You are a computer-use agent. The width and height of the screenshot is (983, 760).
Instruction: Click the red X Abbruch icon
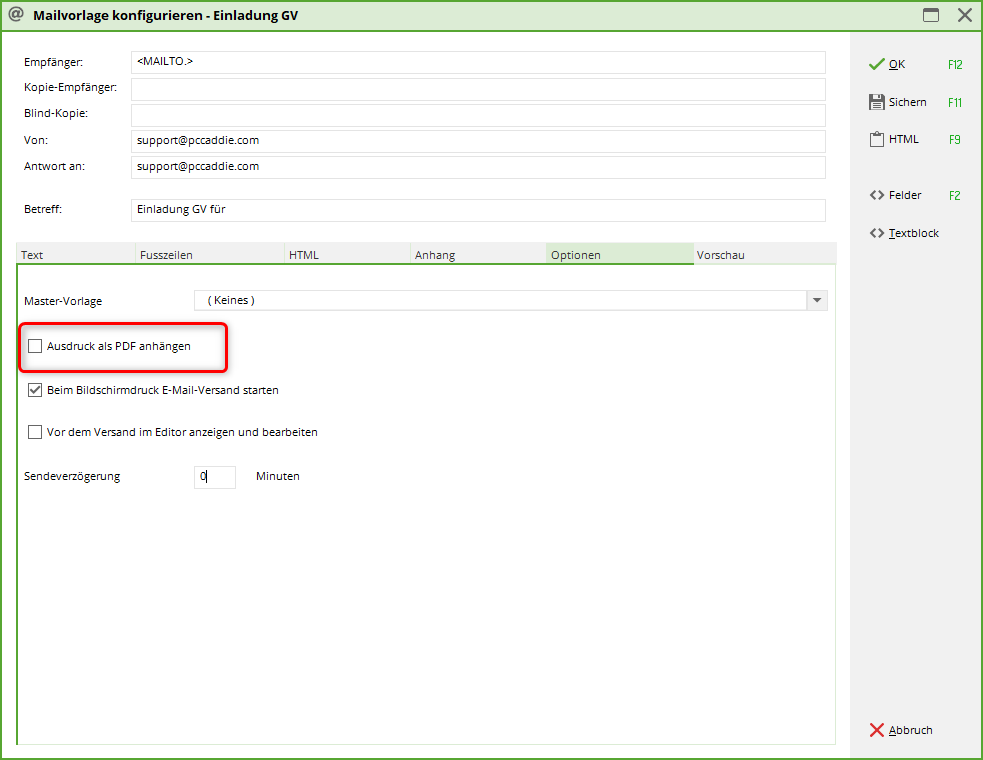(876, 730)
